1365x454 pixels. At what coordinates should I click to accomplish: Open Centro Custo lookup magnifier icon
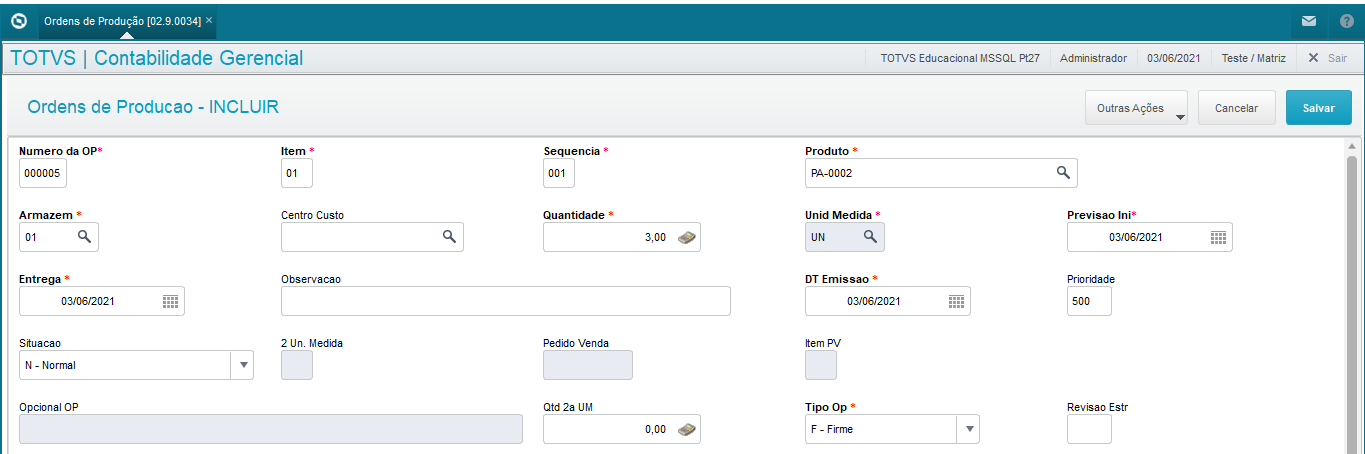coord(450,236)
